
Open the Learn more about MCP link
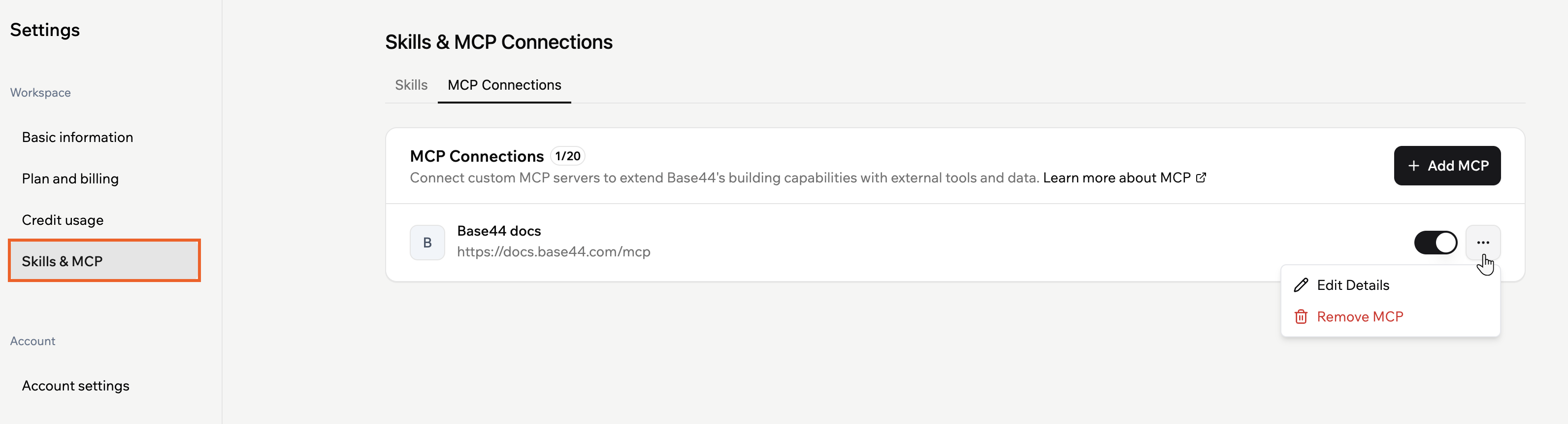tap(1117, 177)
